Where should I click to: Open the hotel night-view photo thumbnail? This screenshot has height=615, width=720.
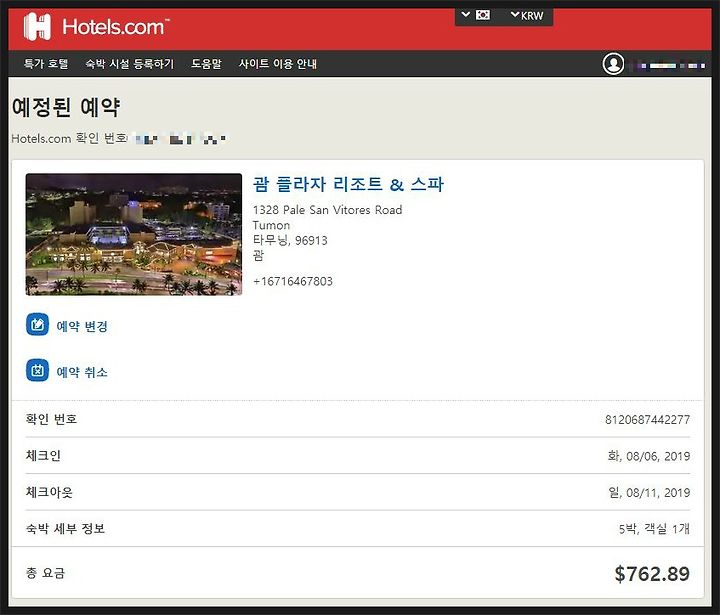coord(134,234)
